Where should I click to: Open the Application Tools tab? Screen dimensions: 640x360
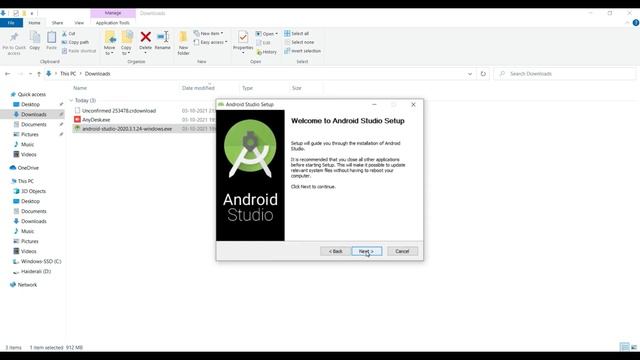coord(113,23)
